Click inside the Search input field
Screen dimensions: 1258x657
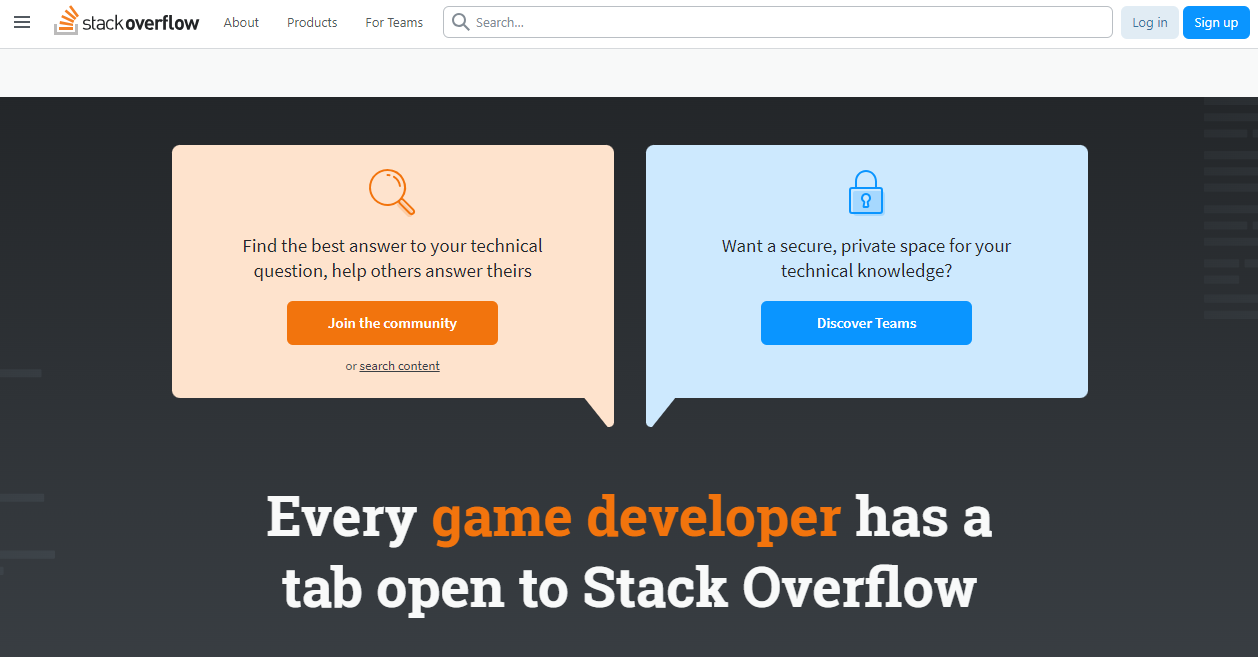click(700, 21)
